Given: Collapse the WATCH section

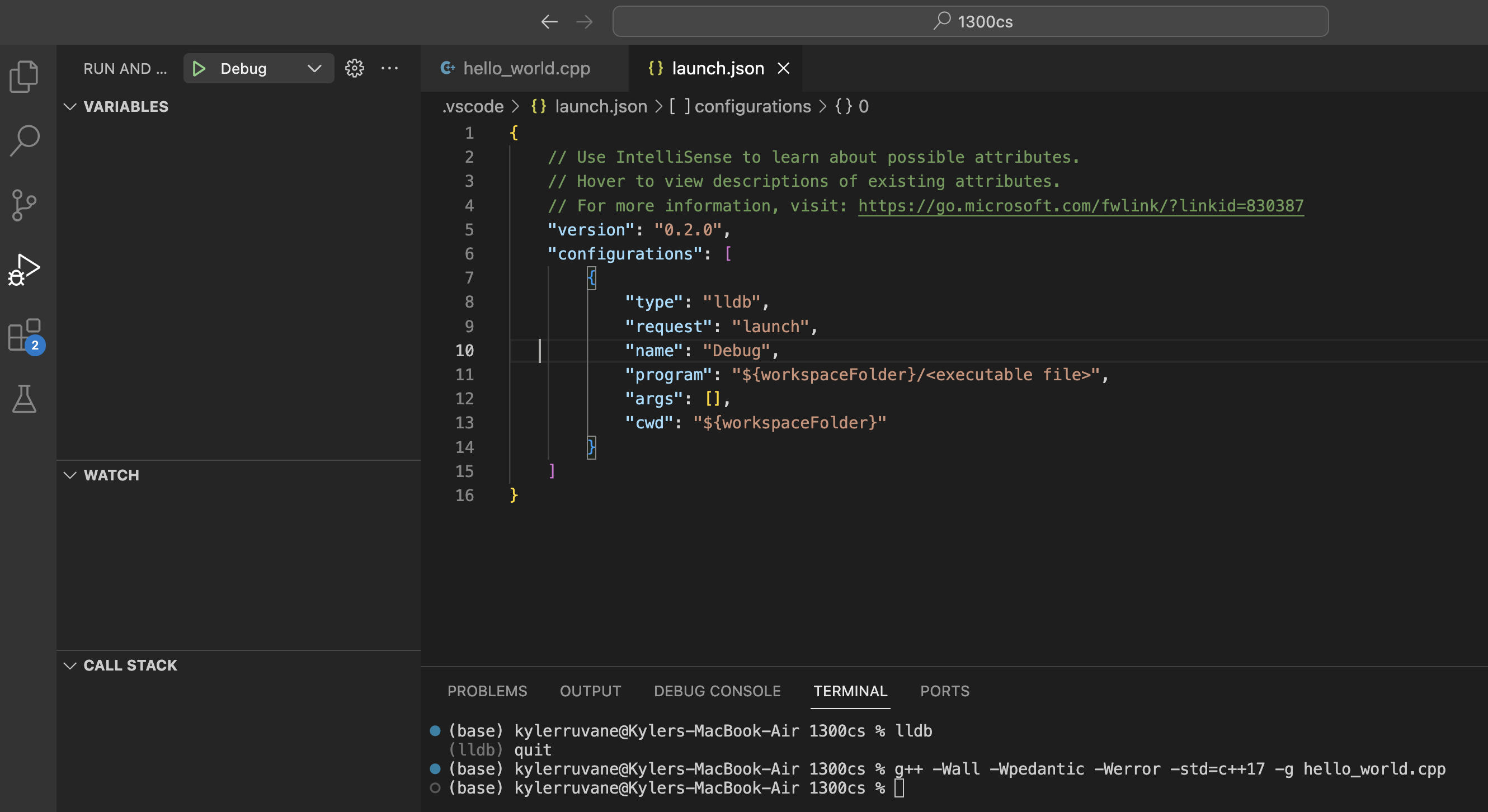Looking at the screenshot, I should (x=70, y=475).
